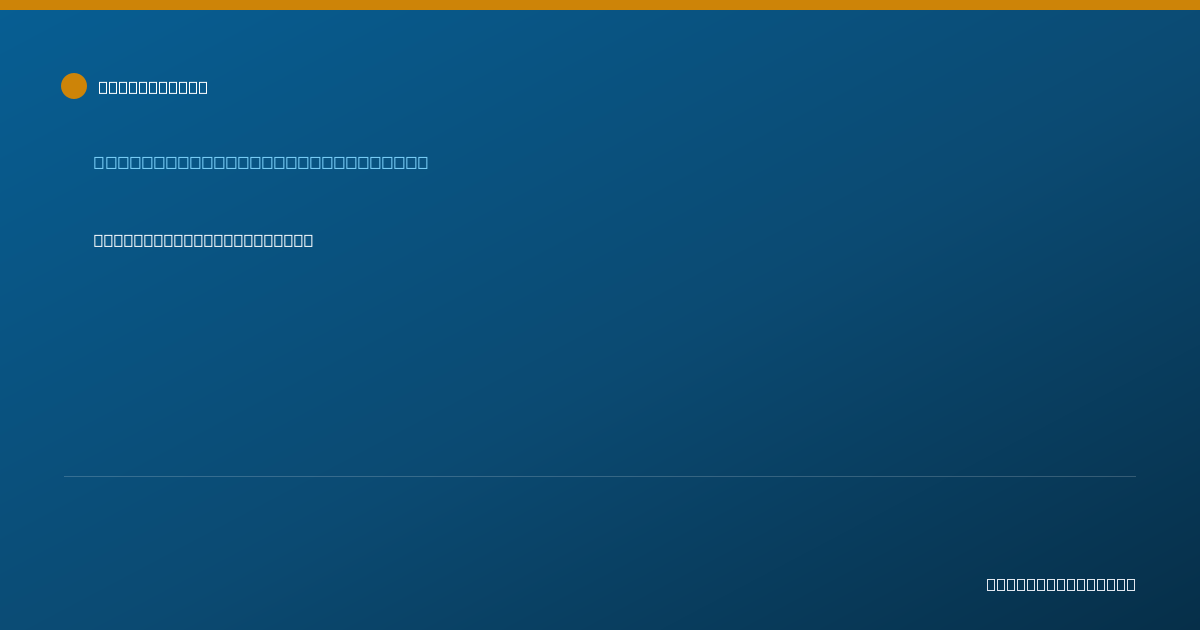Click the last character of the footer text
The height and width of the screenshot is (630, 1200).
[x=1130, y=584]
